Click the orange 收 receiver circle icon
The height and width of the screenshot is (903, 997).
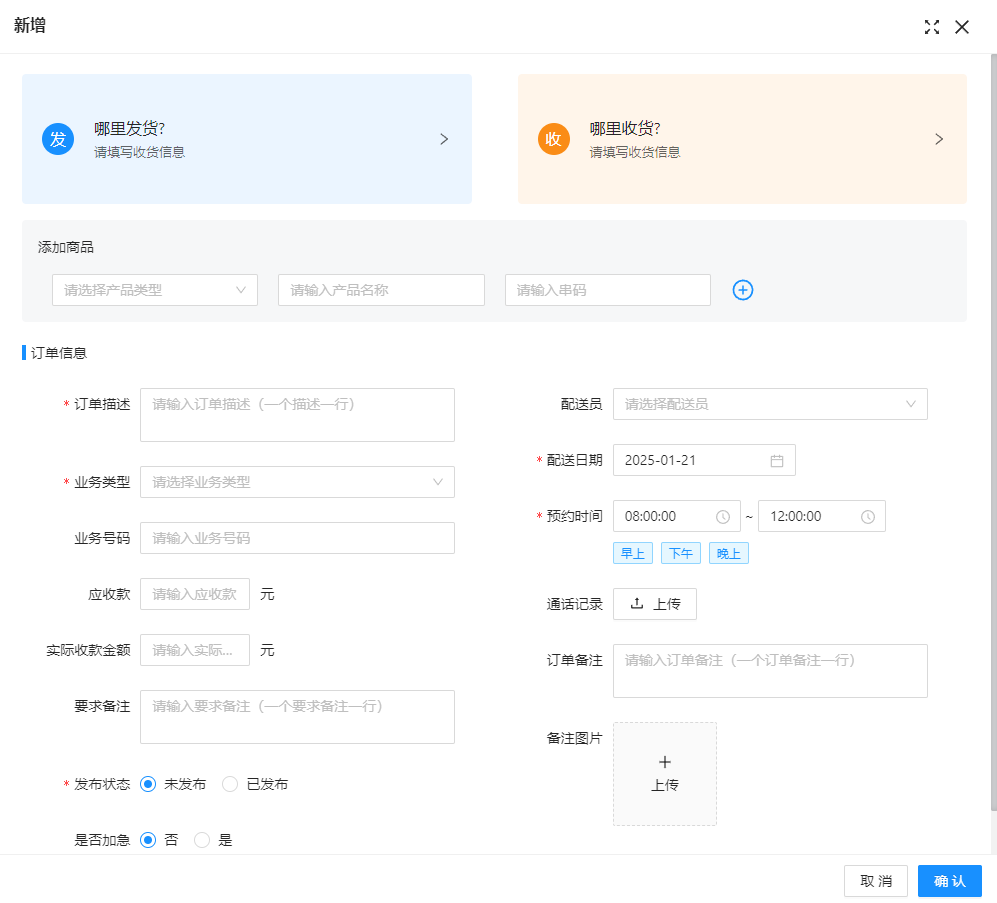coord(554,139)
